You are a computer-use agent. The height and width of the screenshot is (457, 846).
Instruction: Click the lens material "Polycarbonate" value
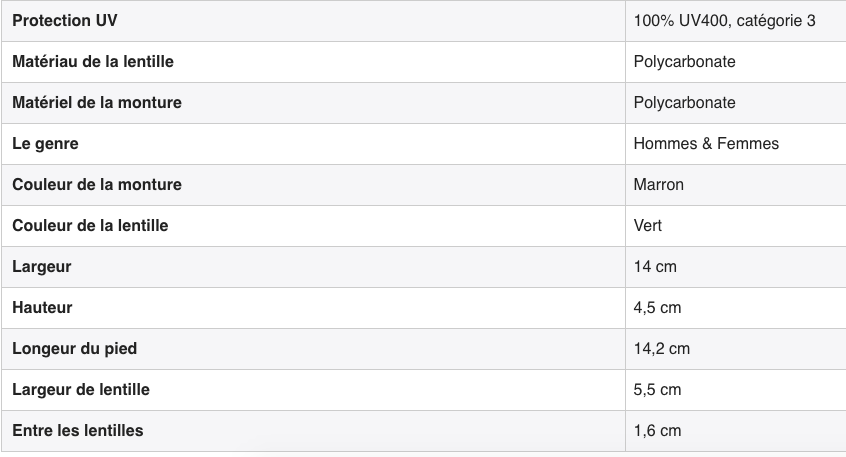click(x=684, y=62)
